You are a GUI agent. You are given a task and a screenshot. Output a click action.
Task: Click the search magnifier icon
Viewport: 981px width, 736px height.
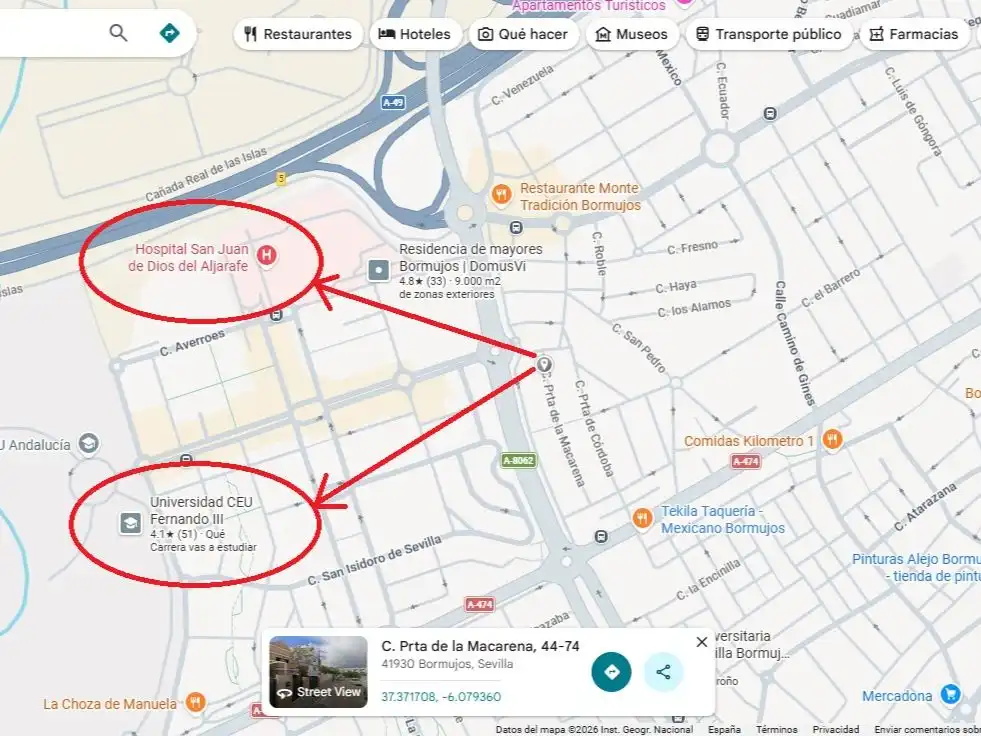(x=118, y=33)
